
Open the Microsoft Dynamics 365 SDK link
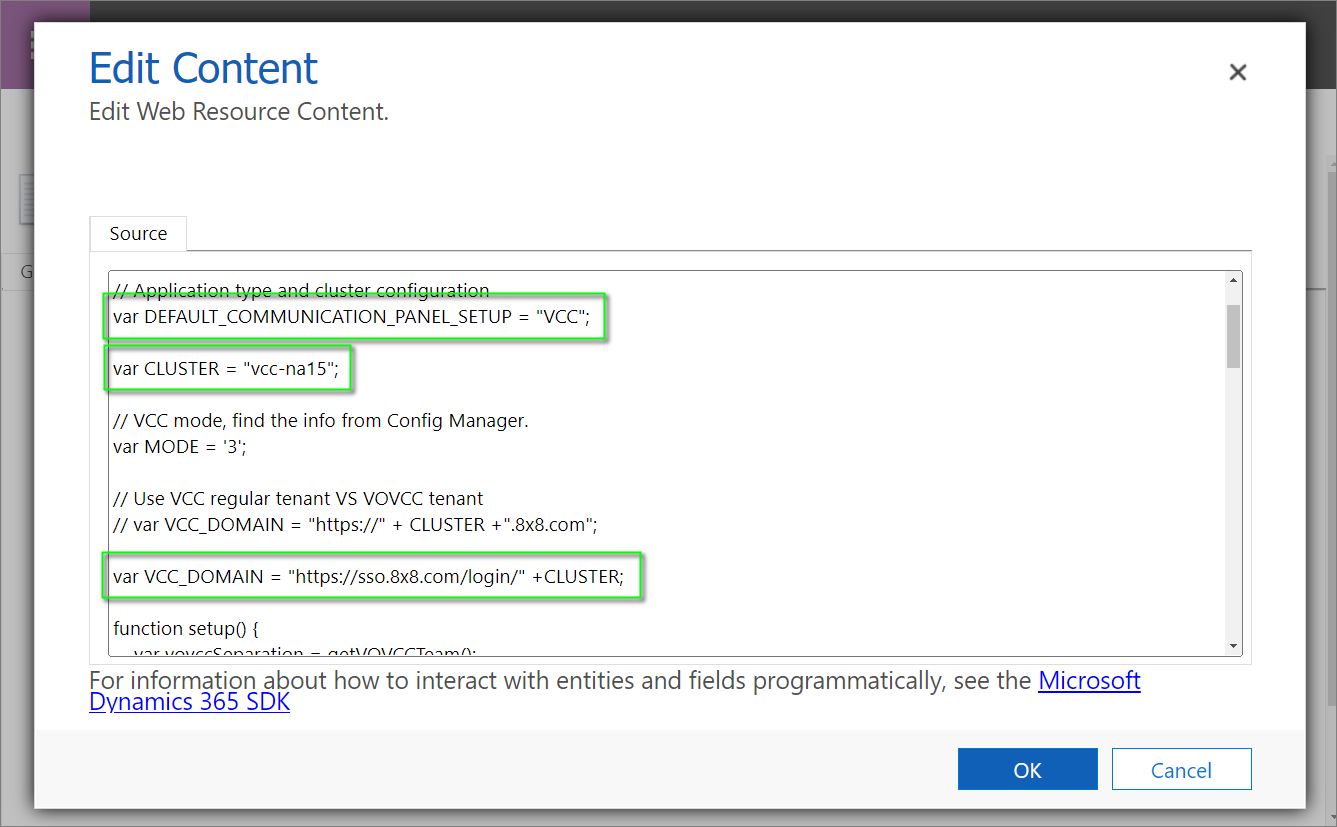(1089, 682)
